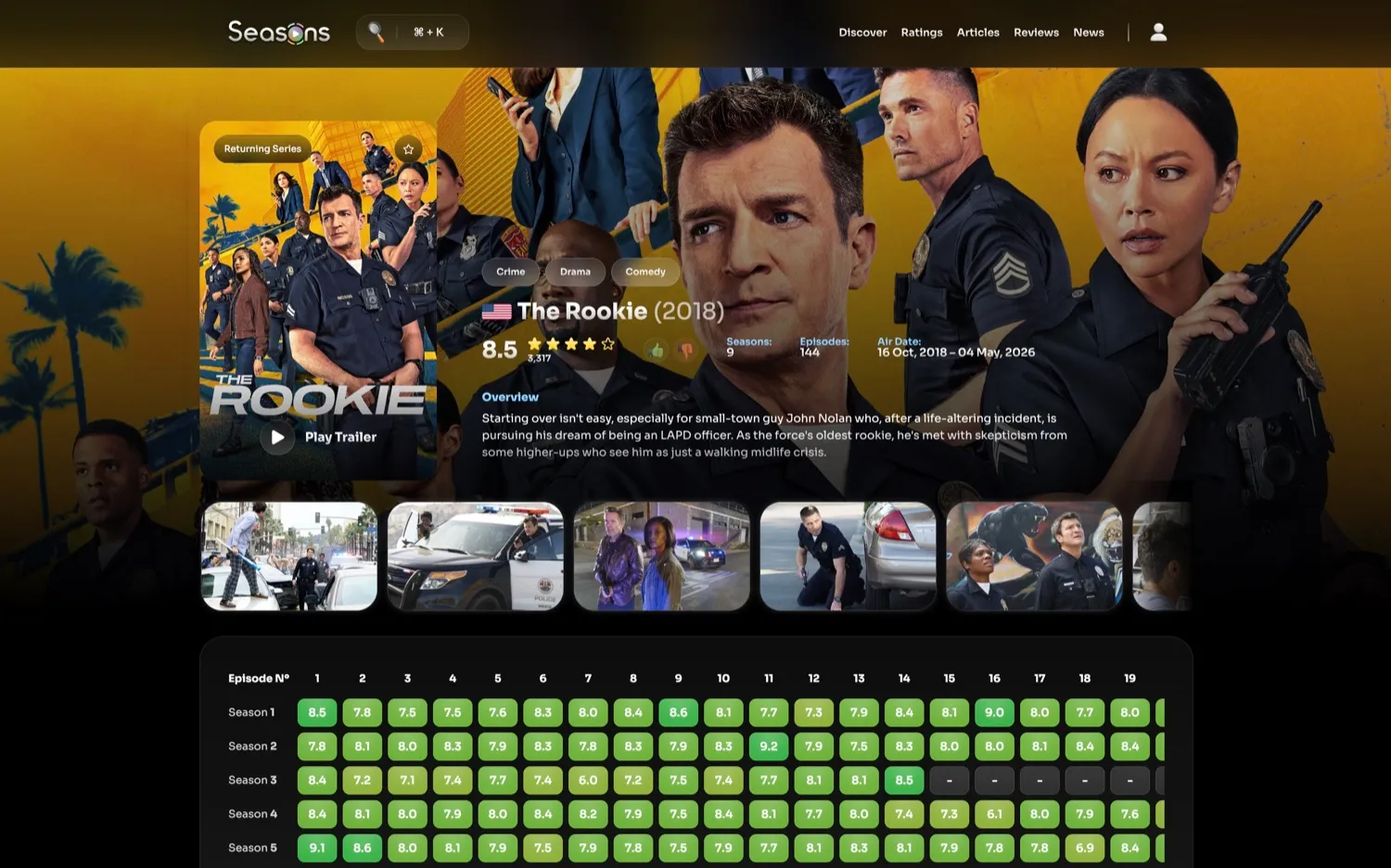Screen dimensions: 1391x868
Task: Open Season 4 episode 16 rating 6.1
Action: tap(994, 814)
